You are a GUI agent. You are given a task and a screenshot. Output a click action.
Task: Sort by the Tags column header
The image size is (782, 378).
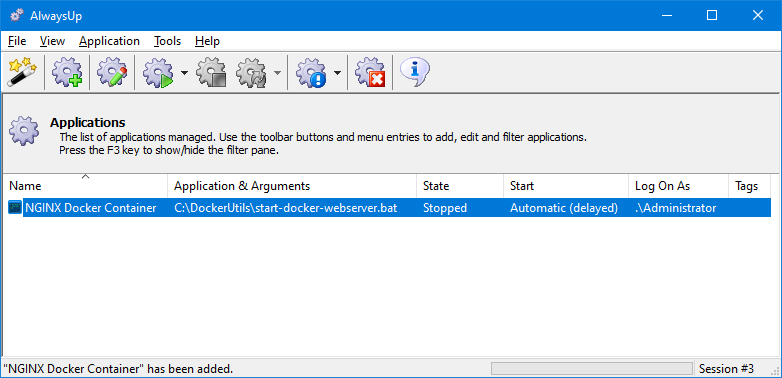pyautogui.click(x=750, y=186)
